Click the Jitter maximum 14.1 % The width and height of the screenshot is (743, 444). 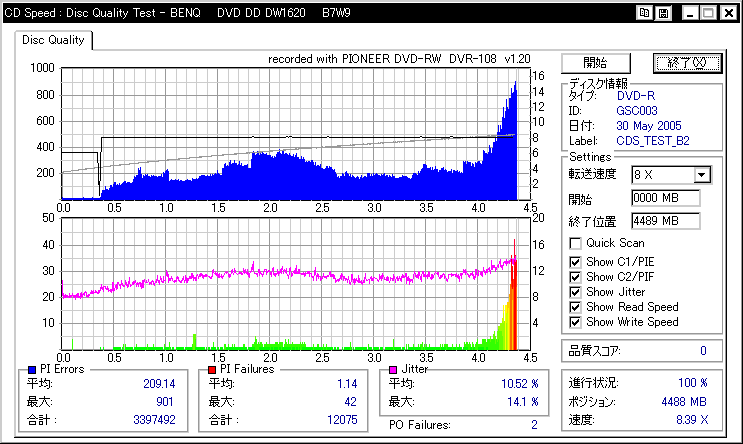point(523,402)
